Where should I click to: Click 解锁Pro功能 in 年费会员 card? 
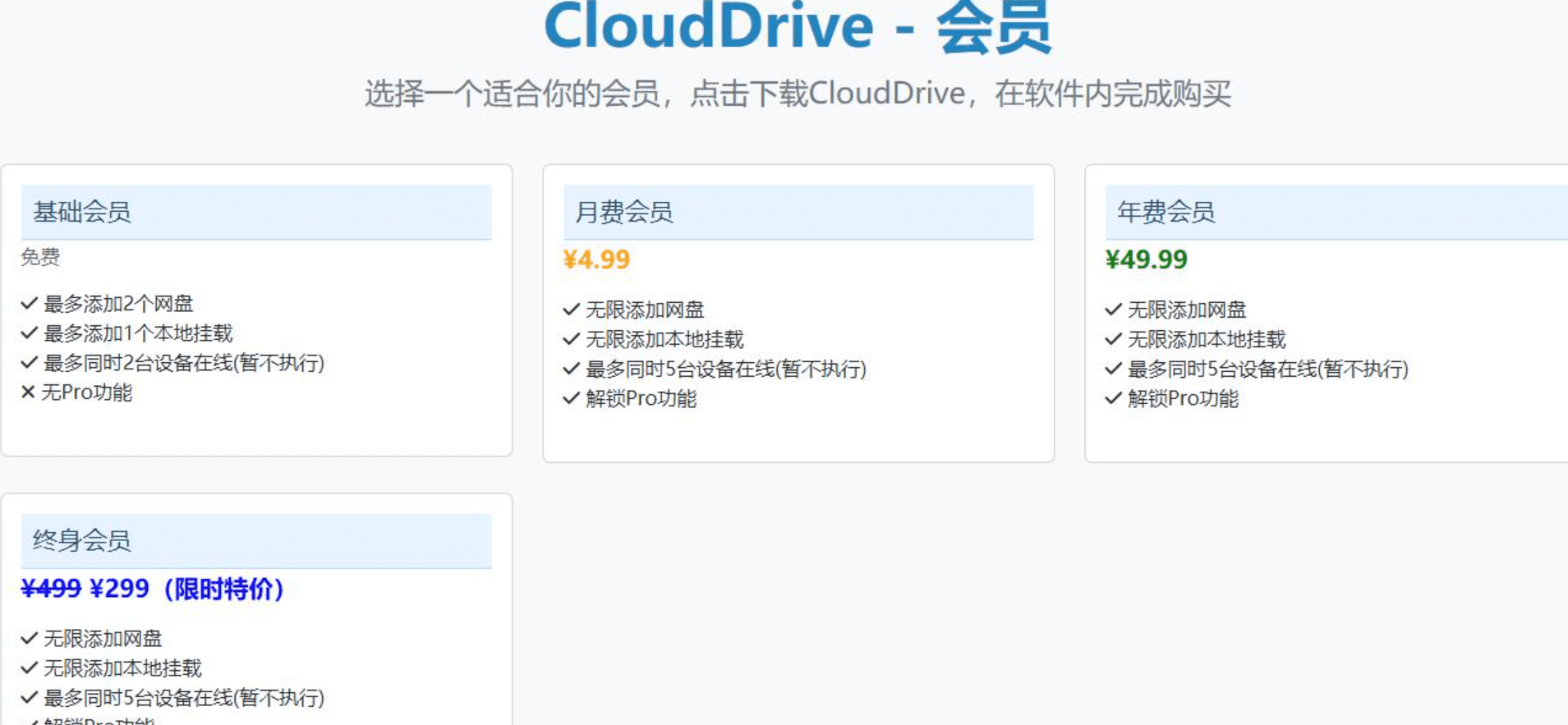[1183, 399]
